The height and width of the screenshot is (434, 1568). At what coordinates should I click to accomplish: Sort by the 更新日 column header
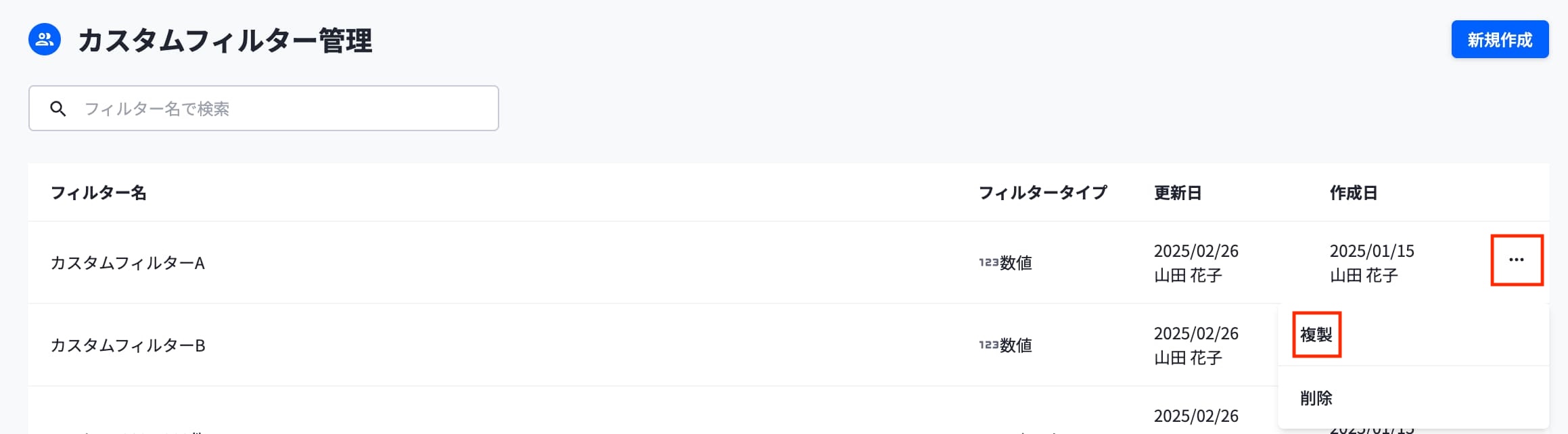pyautogui.click(x=1177, y=193)
